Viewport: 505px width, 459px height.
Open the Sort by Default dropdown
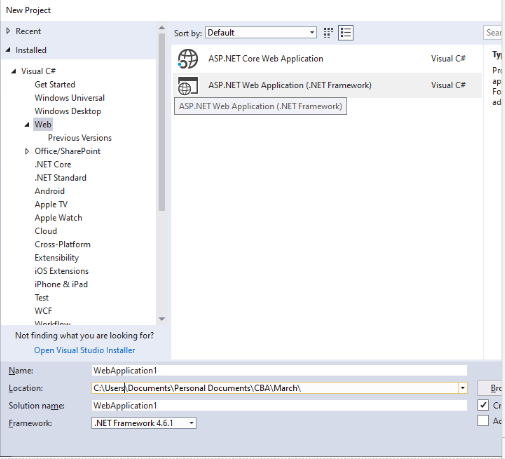coord(261,33)
